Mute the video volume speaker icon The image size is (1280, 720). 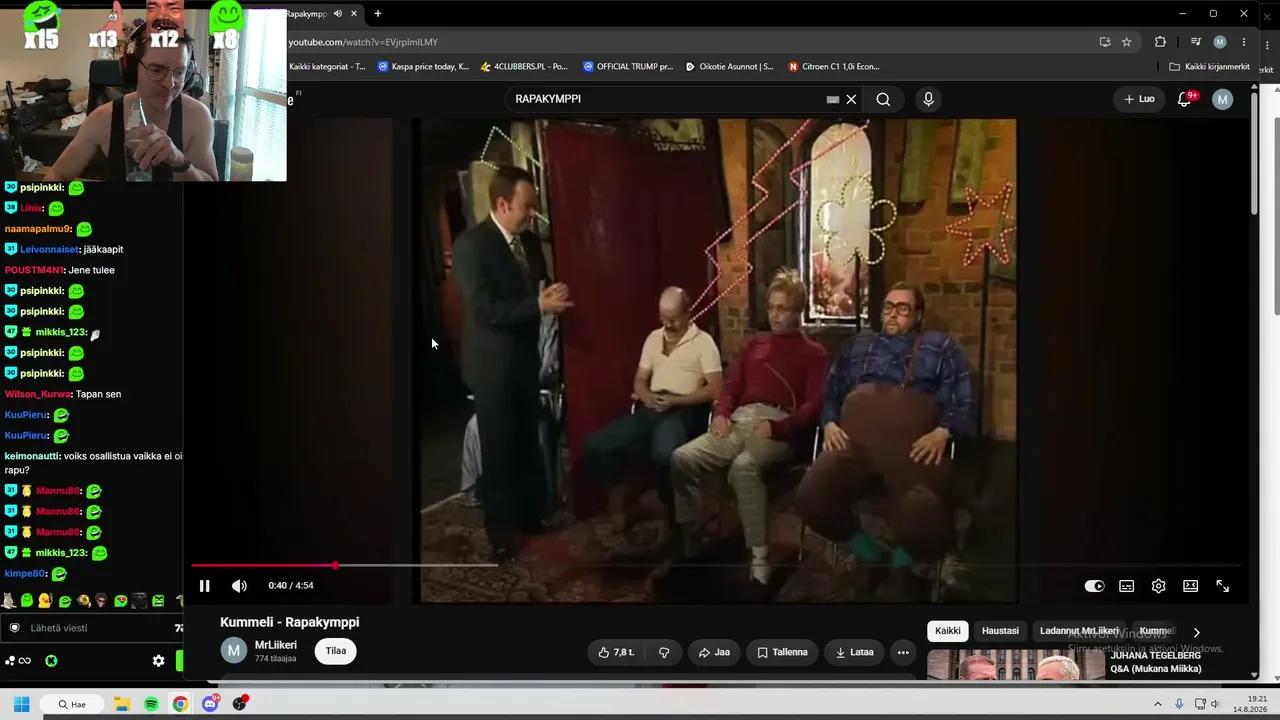tap(239, 586)
